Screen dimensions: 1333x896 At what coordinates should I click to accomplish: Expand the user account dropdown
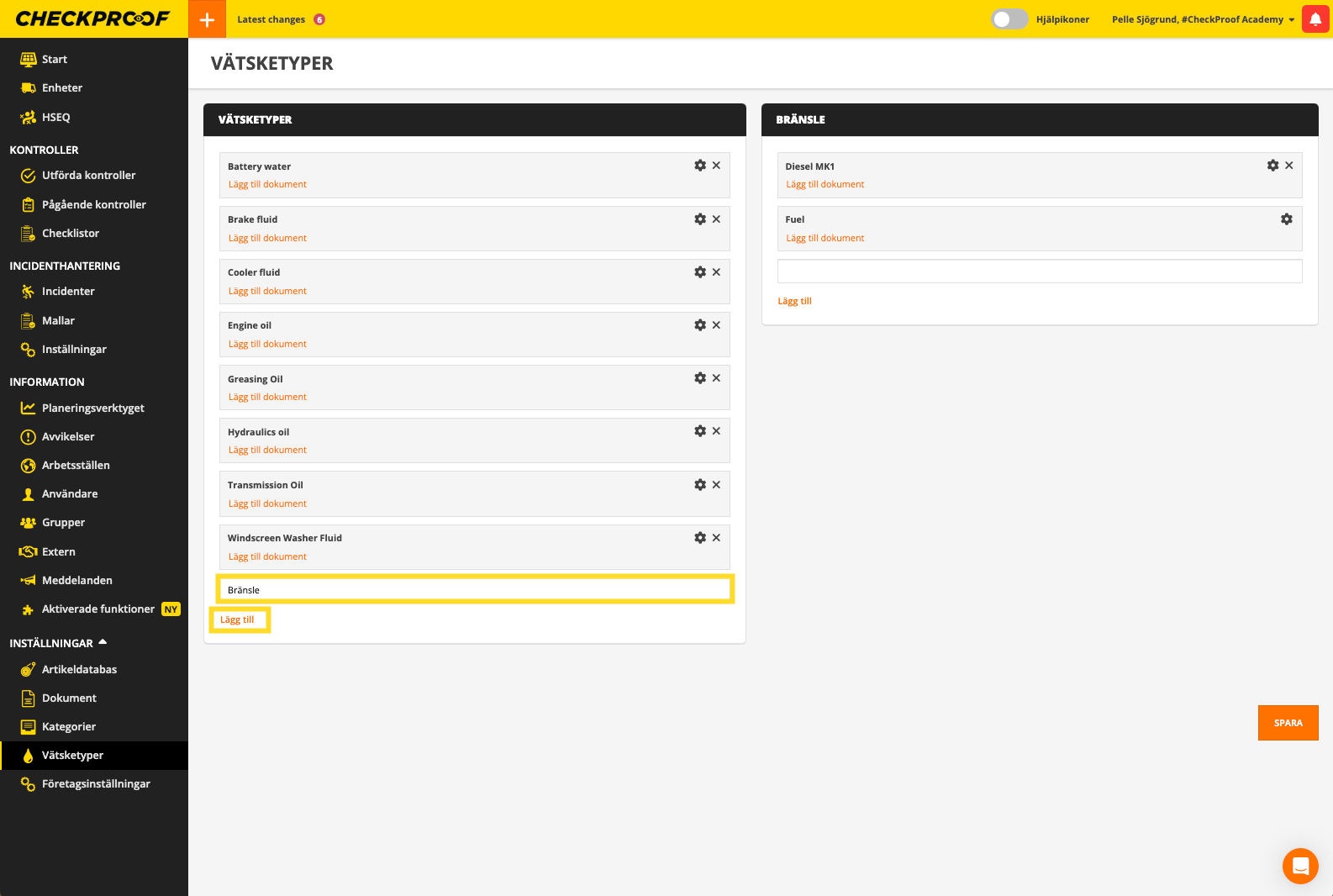point(1203,19)
